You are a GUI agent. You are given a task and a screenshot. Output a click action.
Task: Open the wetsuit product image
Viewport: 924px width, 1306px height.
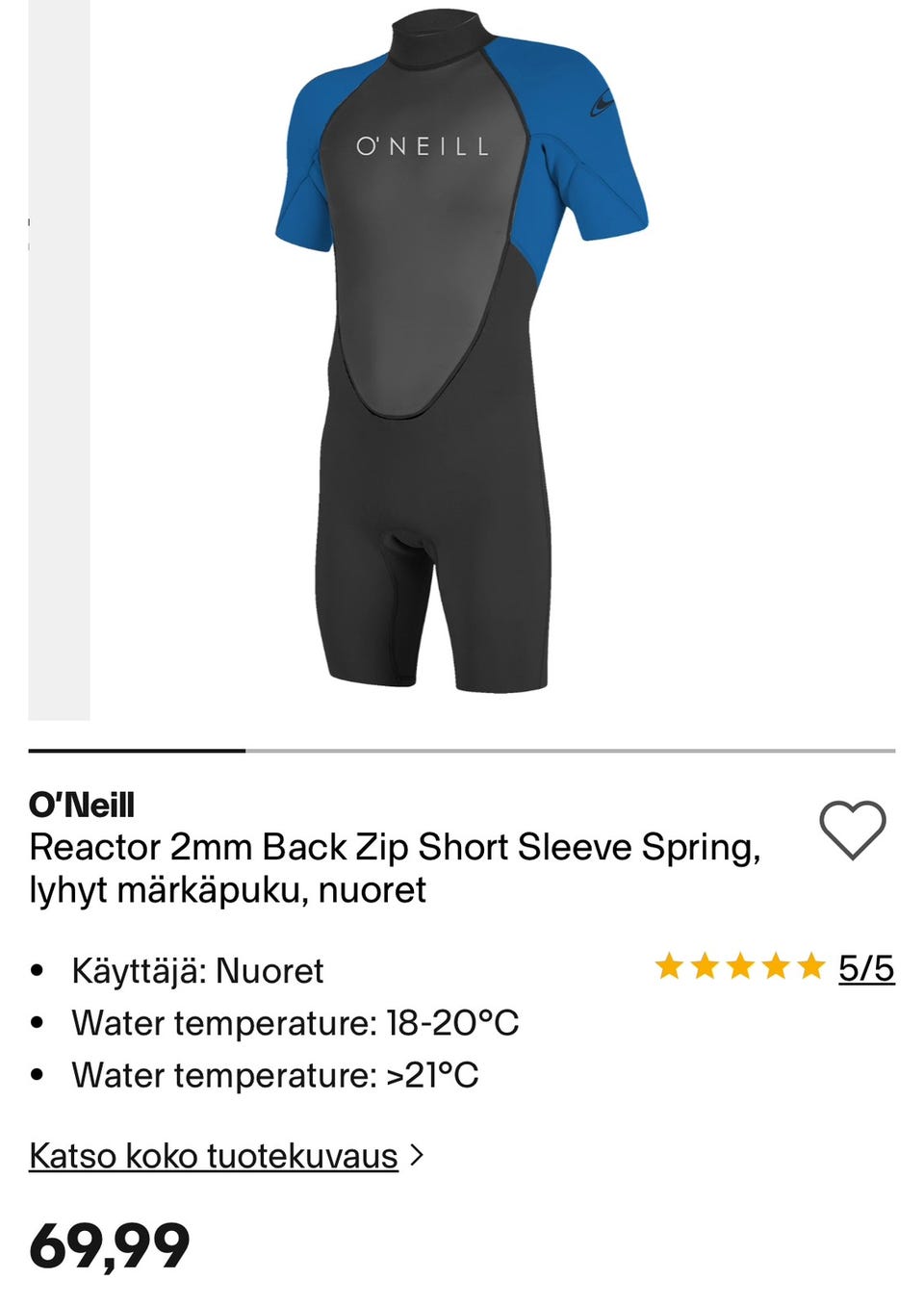pos(462,351)
